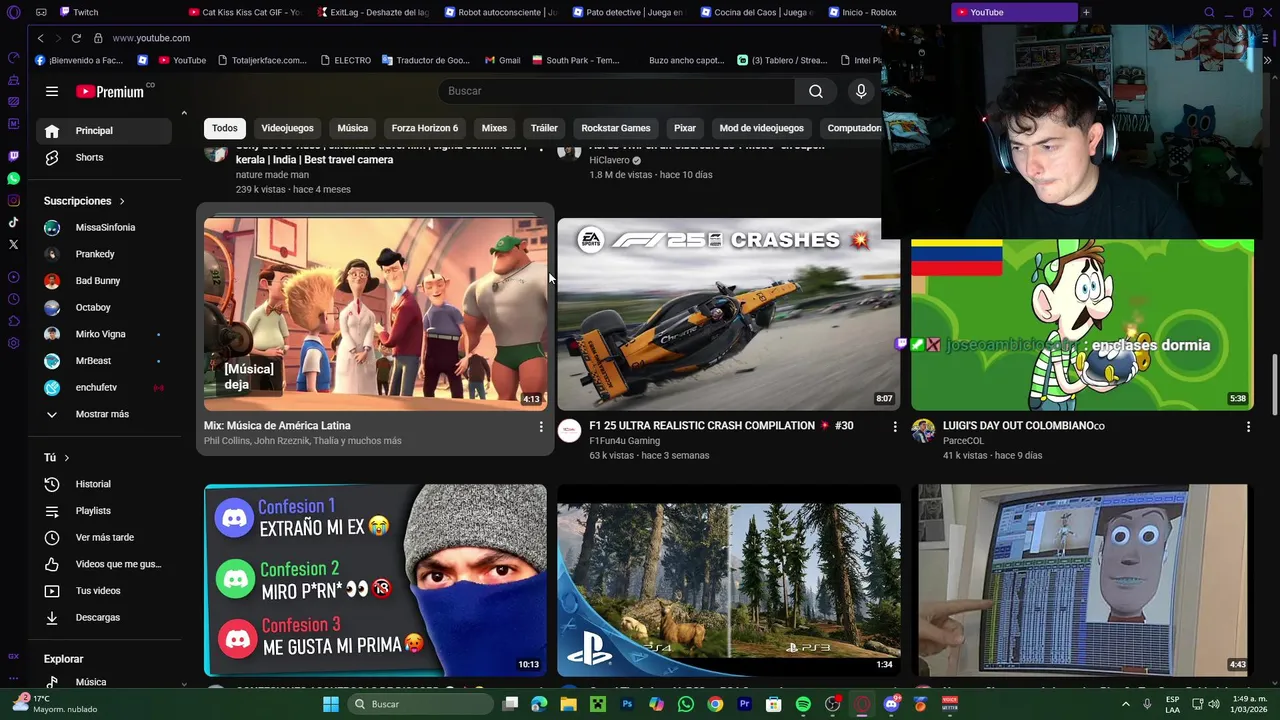Open options menu for F1 25 crash compilation

tap(895, 427)
